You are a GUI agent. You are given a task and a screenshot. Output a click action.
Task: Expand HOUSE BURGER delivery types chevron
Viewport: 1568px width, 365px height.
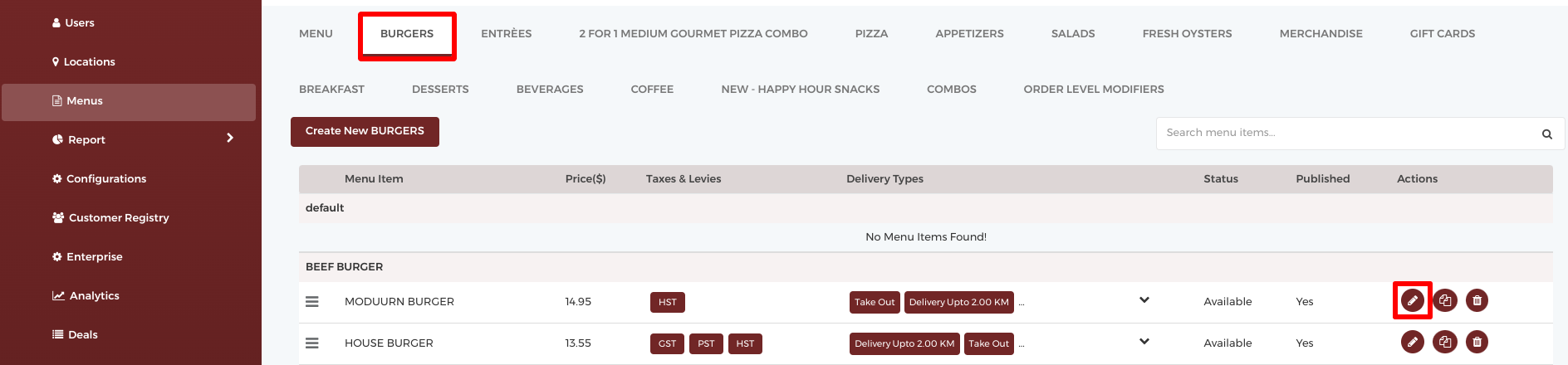pos(1144,342)
